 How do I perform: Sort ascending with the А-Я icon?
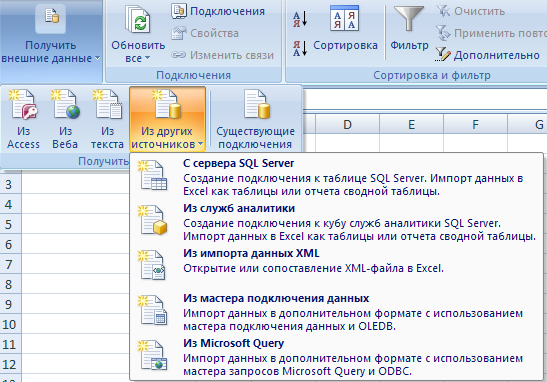point(300,19)
